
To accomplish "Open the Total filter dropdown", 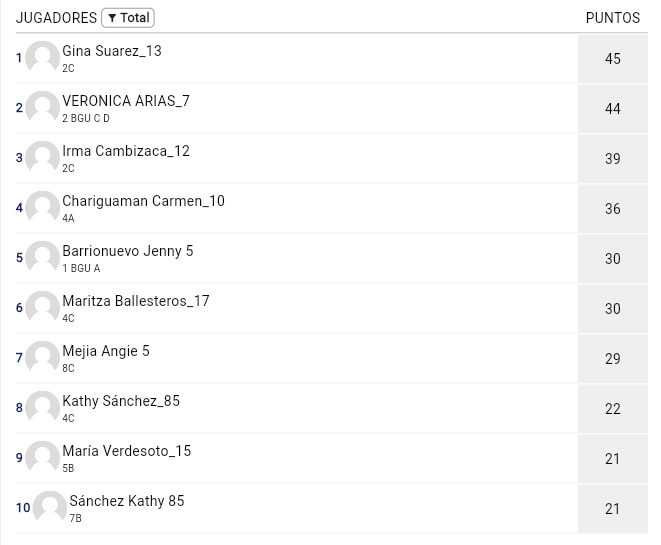I will (128, 18).
